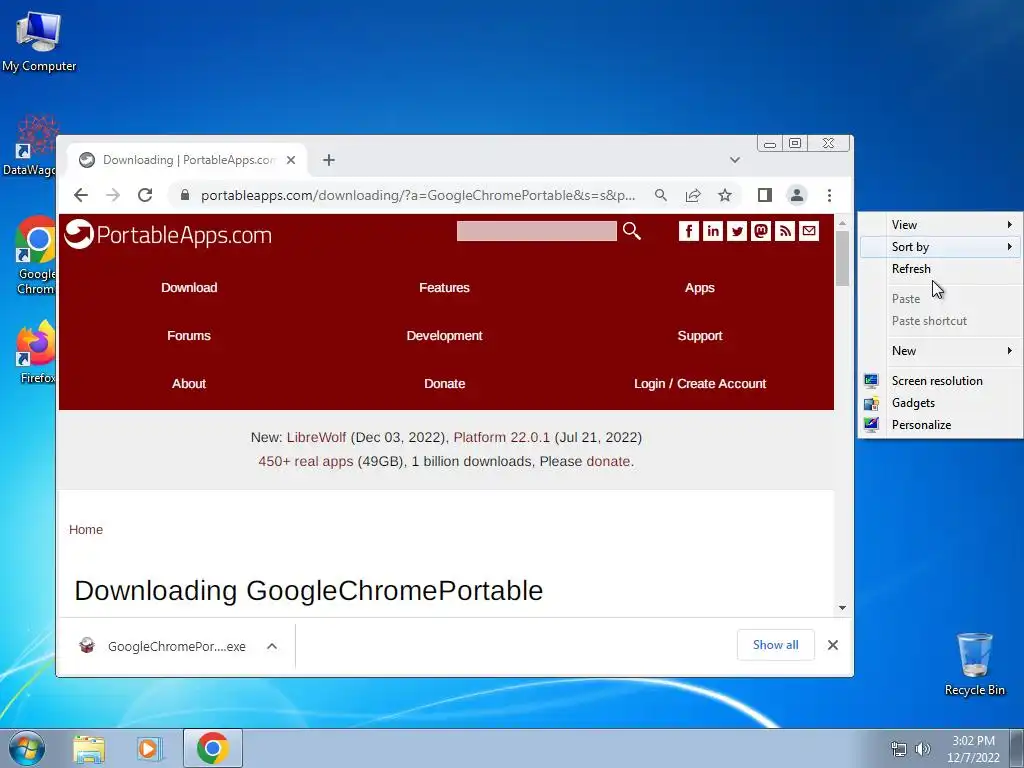This screenshot has height=768, width=1024.
Task: Open the volume speaker tray icon
Action: coord(923,748)
